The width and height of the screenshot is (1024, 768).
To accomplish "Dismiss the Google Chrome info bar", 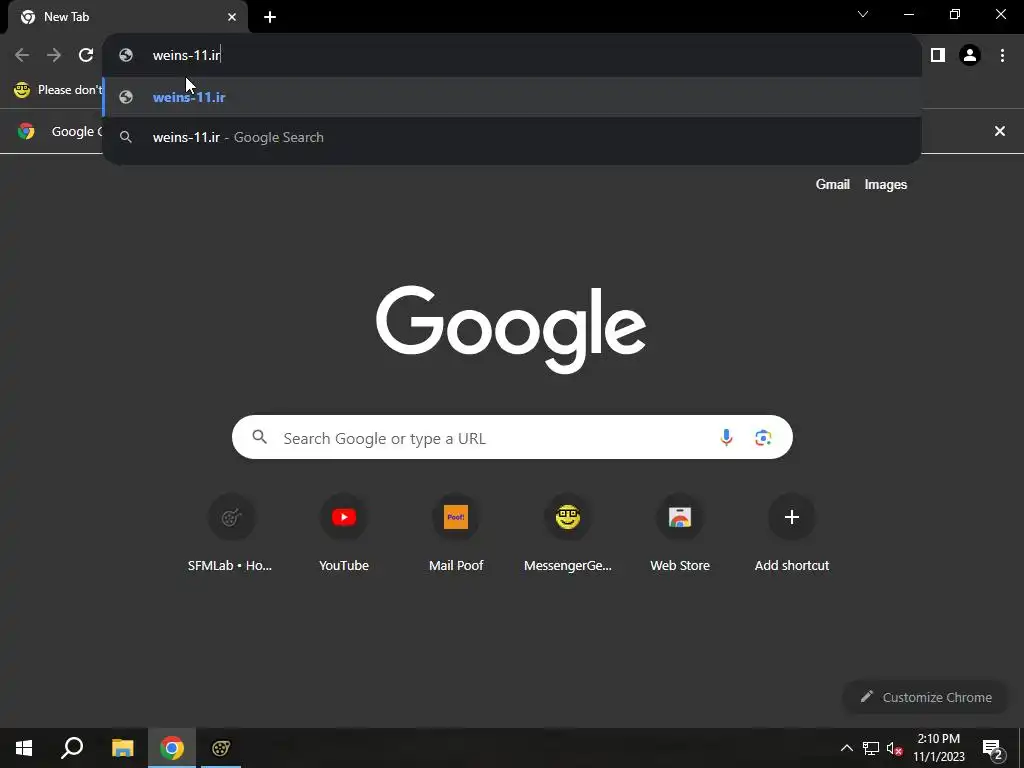I will (x=999, y=131).
